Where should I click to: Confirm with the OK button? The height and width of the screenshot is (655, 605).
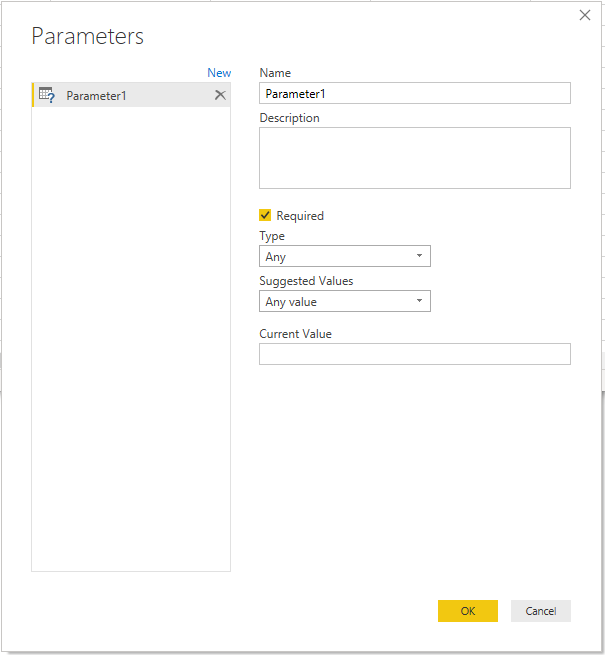(x=468, y=611)
